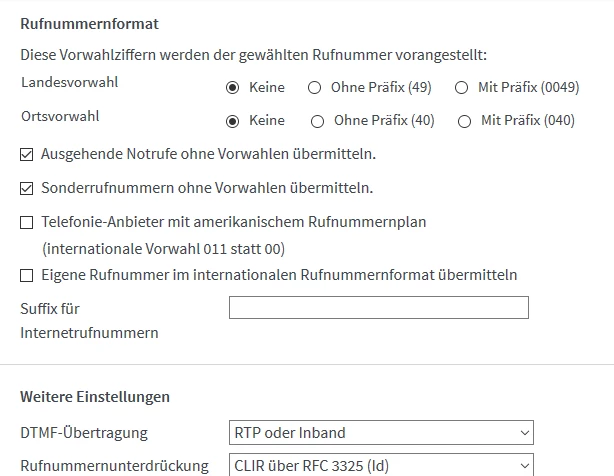Click the 'Landesvorwahl' row label
Screen dimensions: 614x476
tap(69, 83)
